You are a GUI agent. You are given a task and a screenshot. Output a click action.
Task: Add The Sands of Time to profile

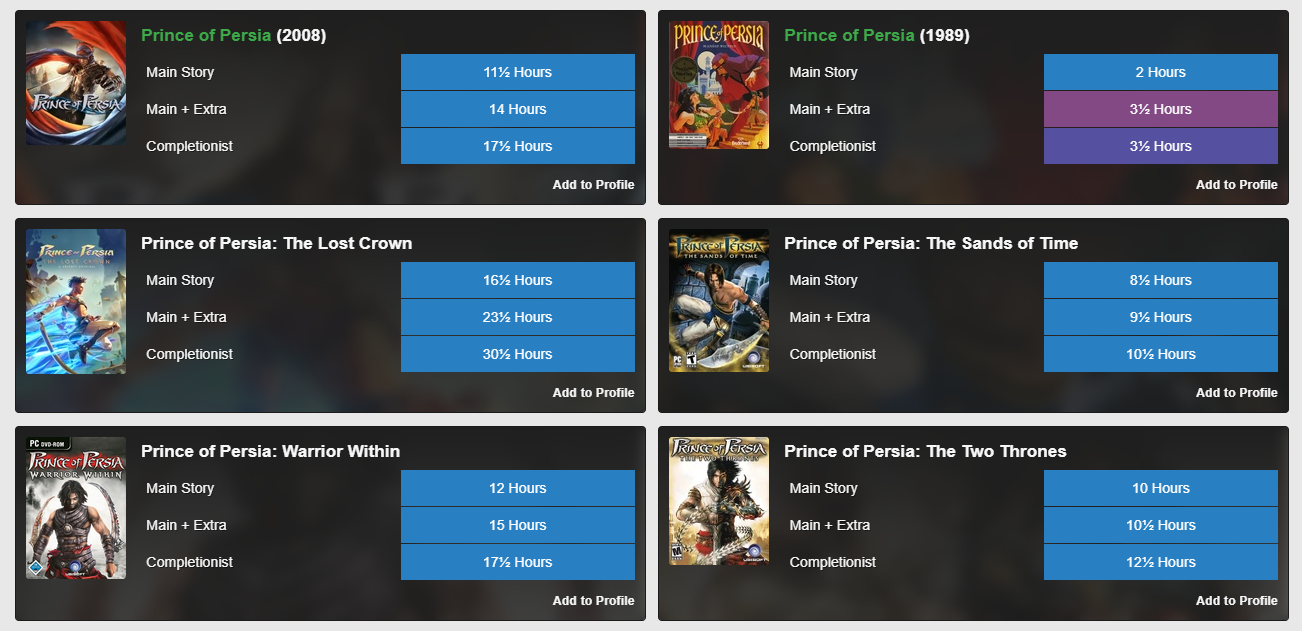pos(1236,393)
